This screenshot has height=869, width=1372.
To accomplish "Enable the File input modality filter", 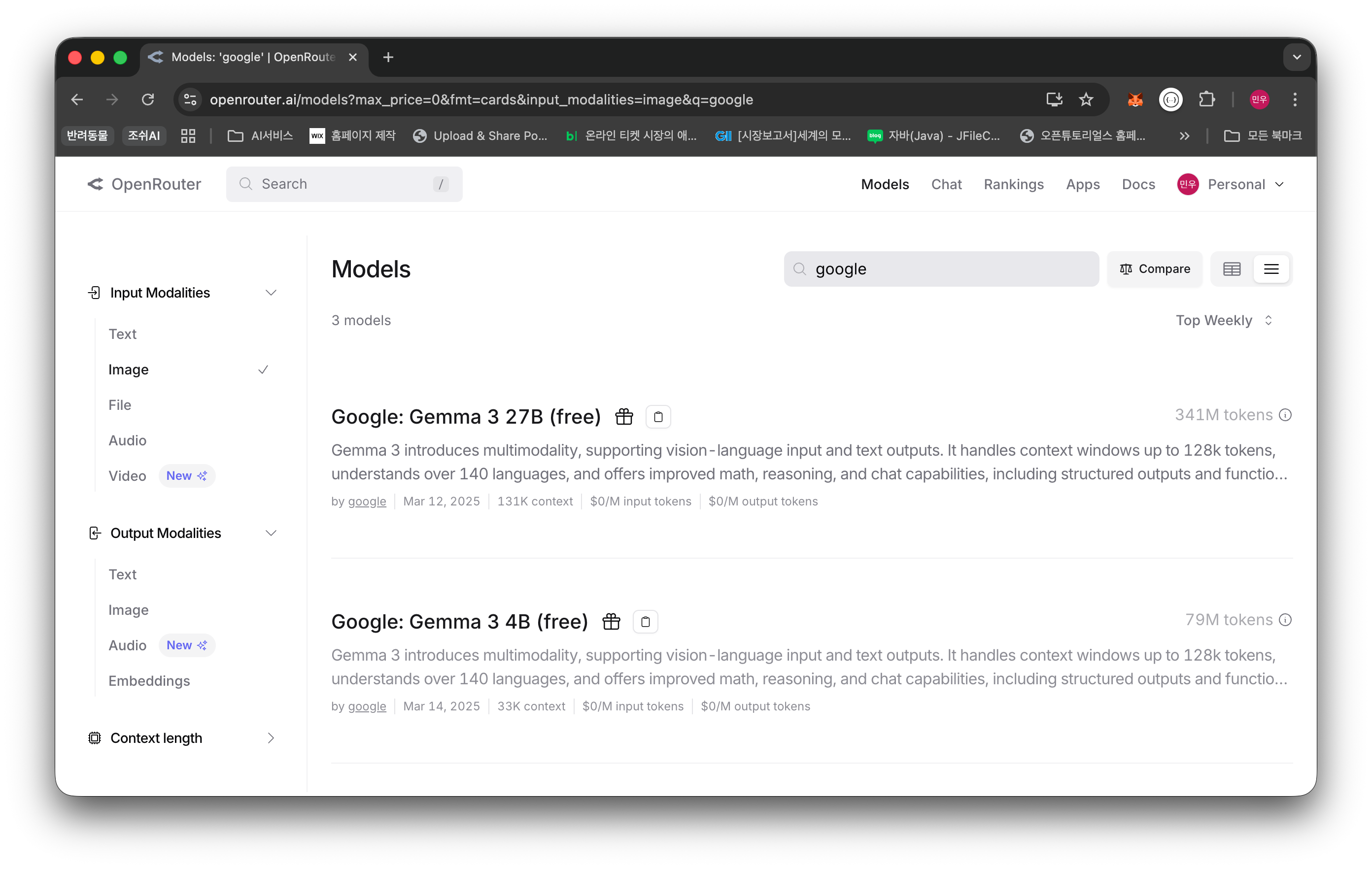I will tap(120, 405).
